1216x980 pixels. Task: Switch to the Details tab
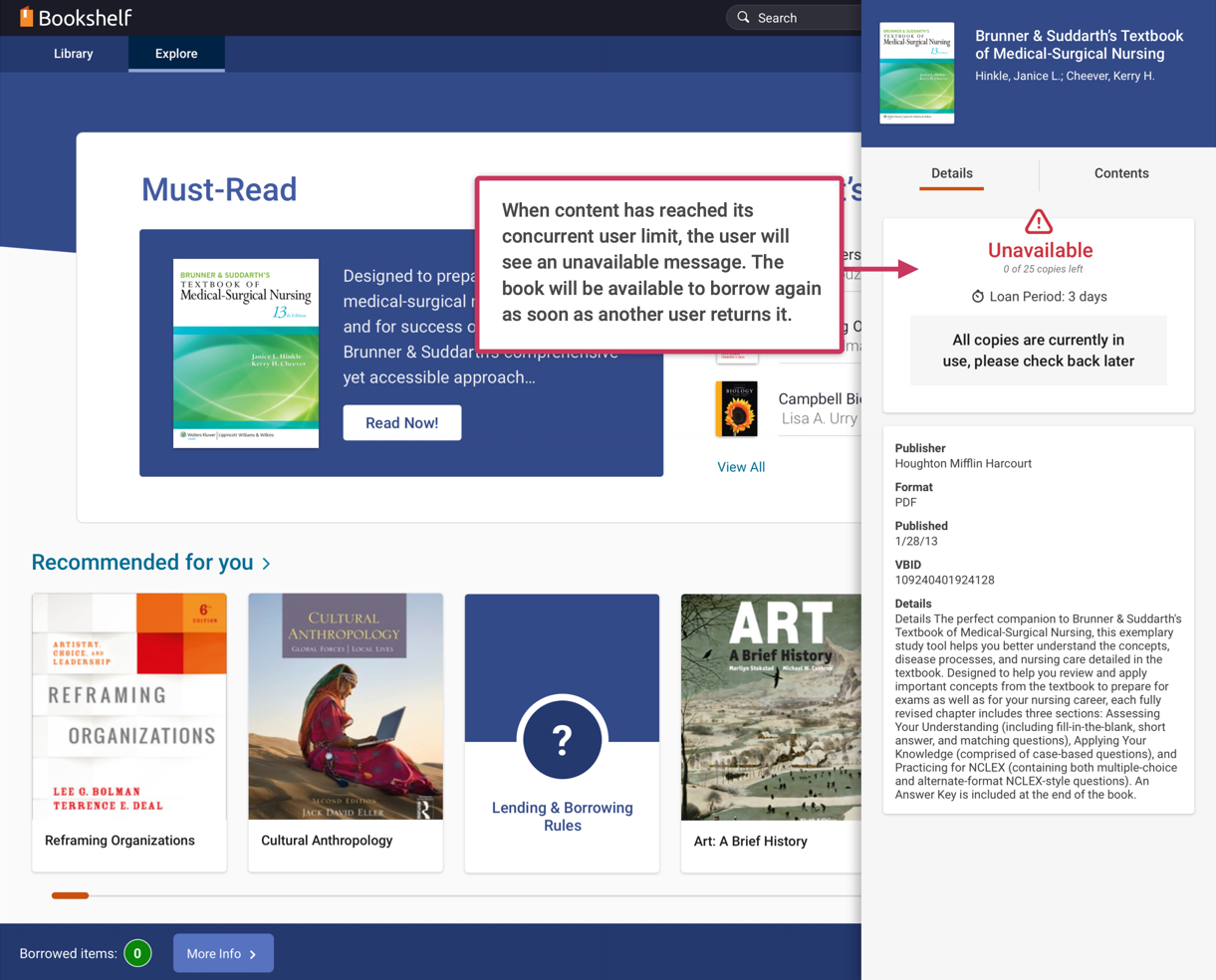tap(952, 173)
